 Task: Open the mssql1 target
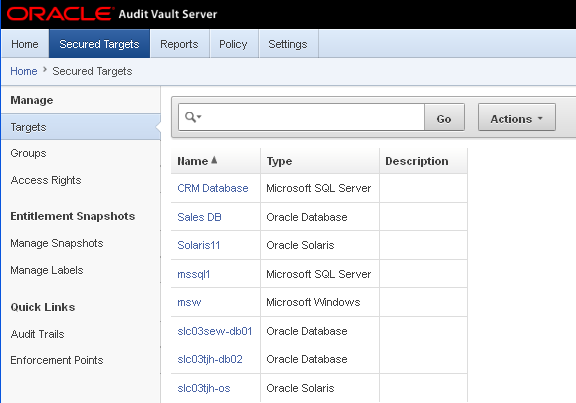pos(194,274)
